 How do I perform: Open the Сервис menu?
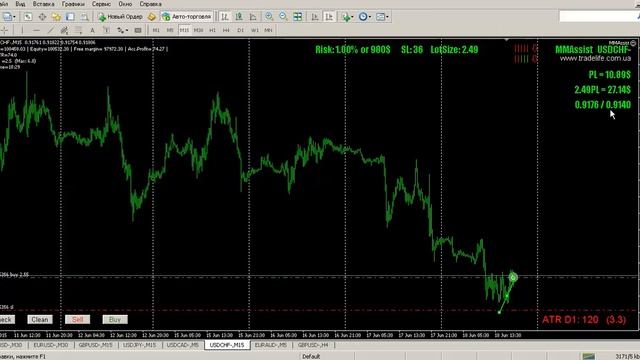(x=101, y=4)
